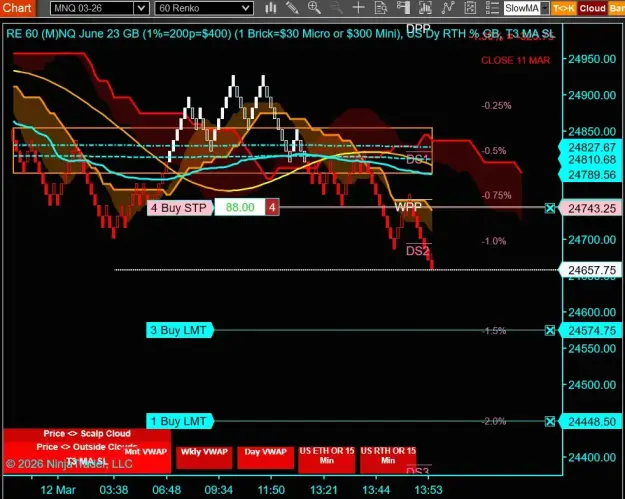Click the 24657.75 current price marker

tap(592, 270)
